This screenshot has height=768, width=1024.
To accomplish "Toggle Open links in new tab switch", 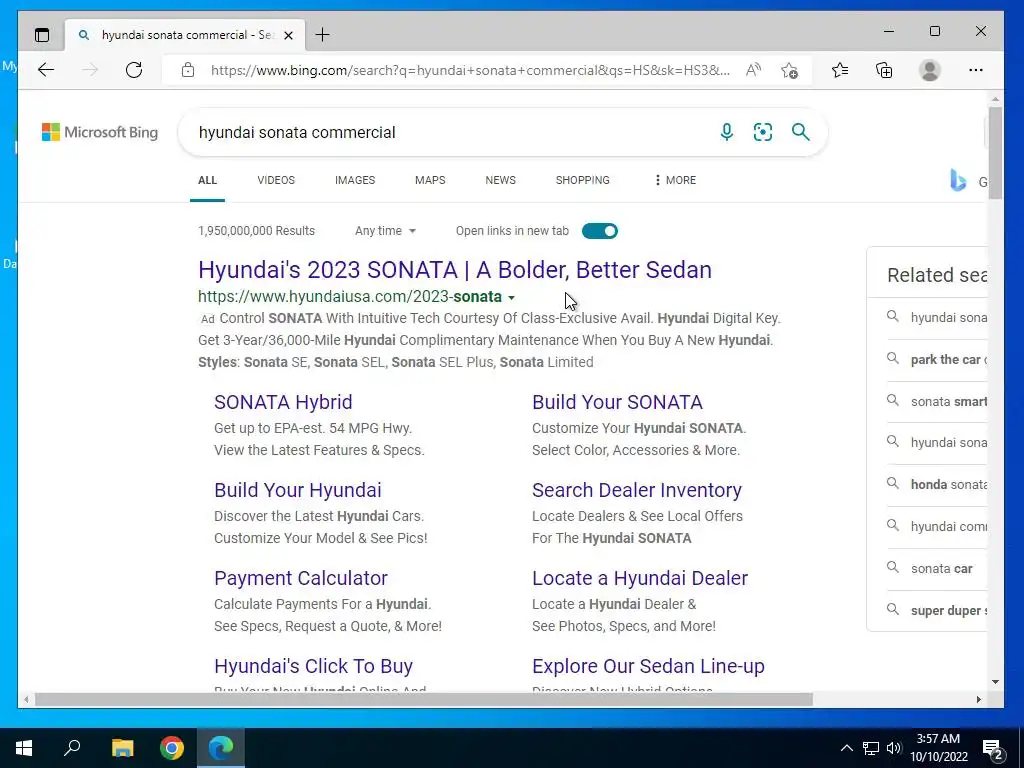I will 600,231.
